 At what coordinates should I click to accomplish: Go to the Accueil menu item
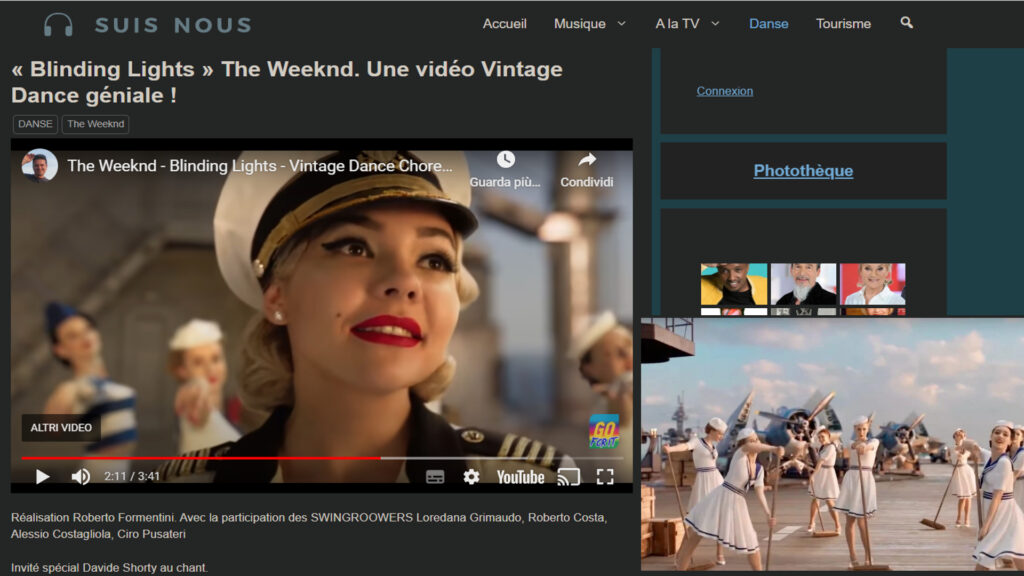[x=504, y=24]
